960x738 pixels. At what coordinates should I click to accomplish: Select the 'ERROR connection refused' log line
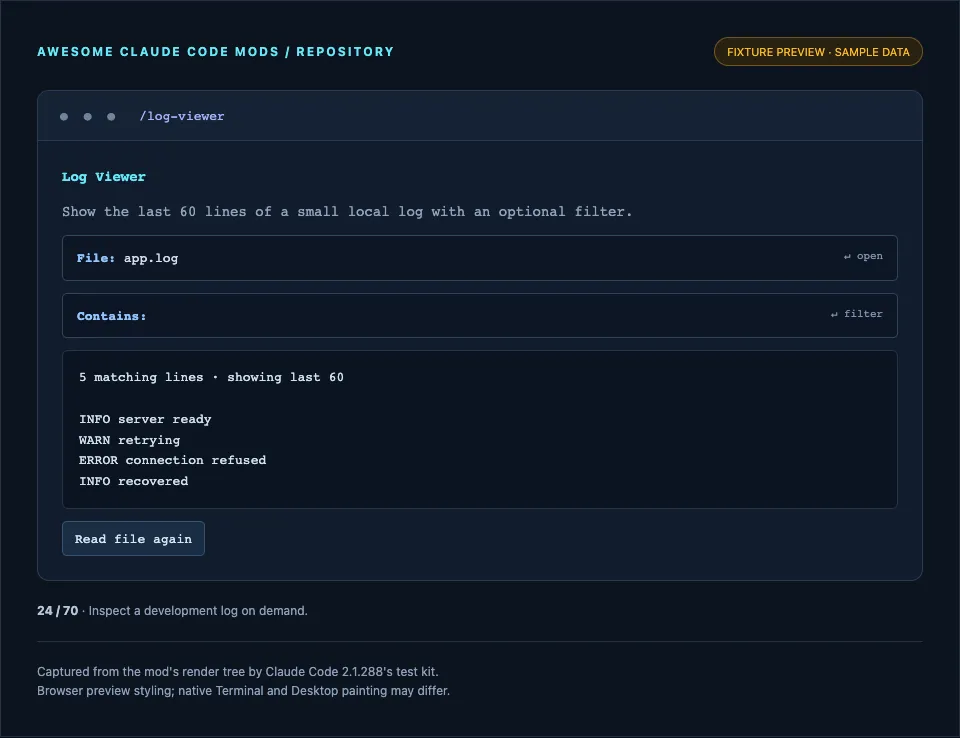tap(173, 460)
